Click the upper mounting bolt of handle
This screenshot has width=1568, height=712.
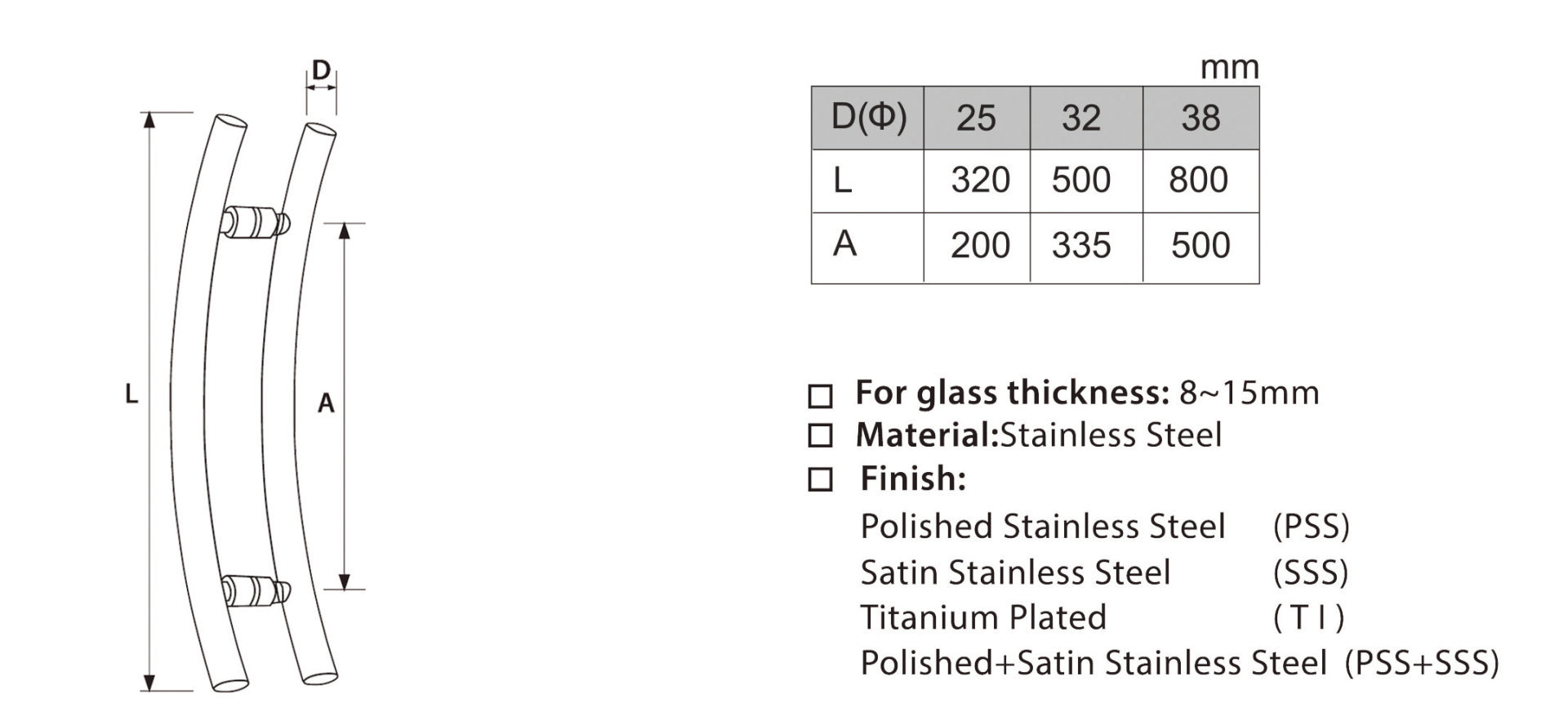point(256,224)
